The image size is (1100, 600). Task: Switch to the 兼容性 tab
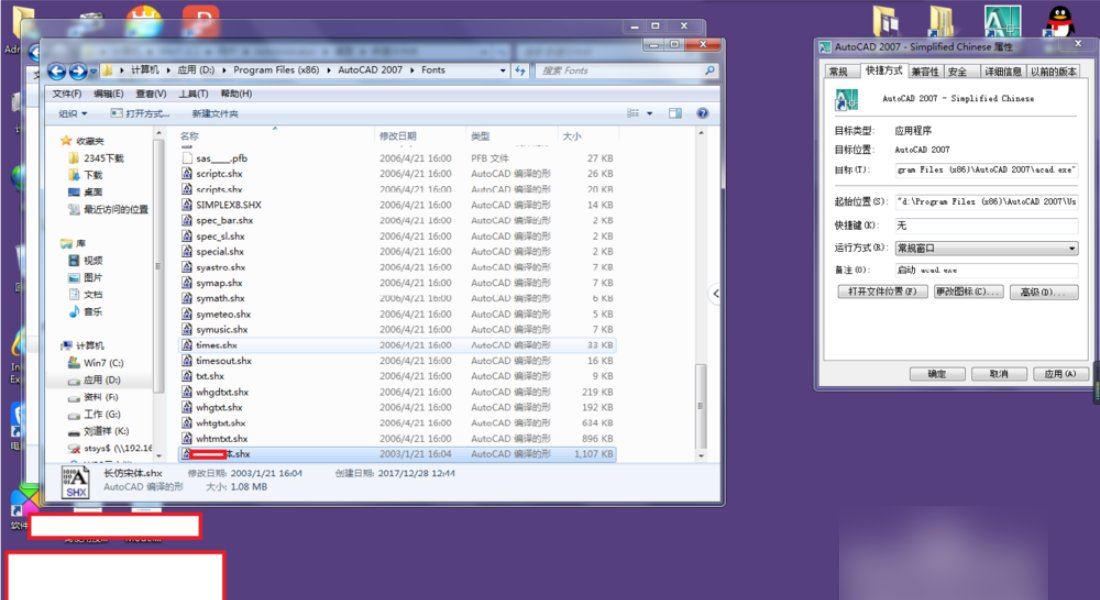pyautogui.click(x=924, y=72)
